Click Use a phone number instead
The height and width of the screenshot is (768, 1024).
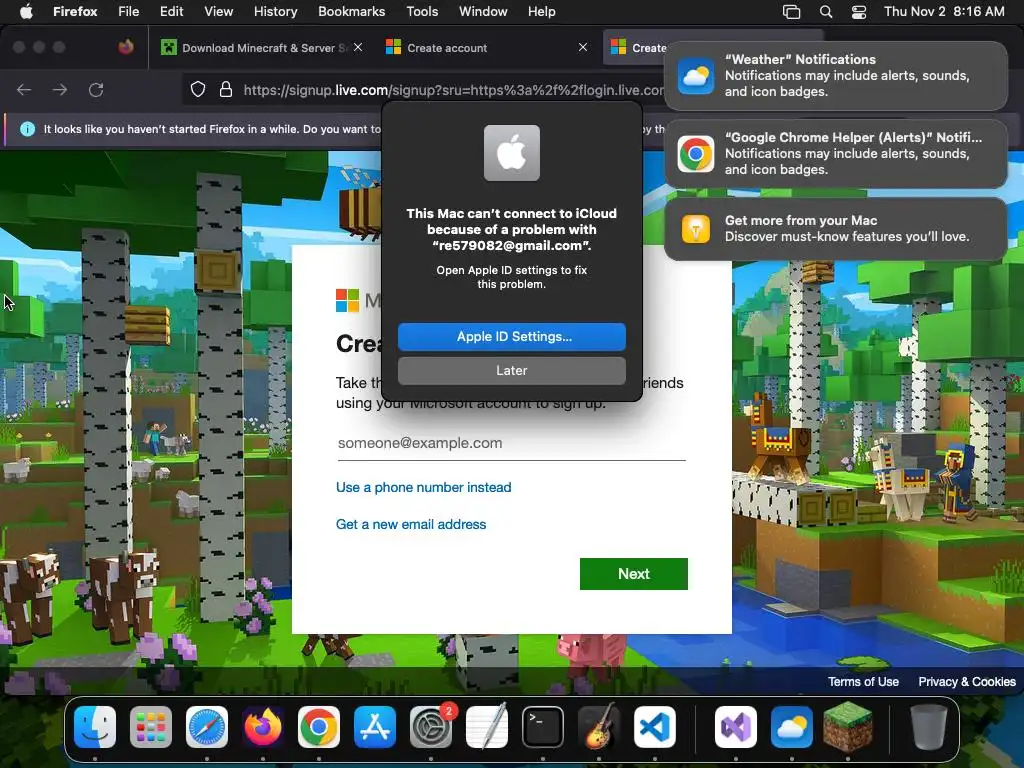[x=424, y=487]
